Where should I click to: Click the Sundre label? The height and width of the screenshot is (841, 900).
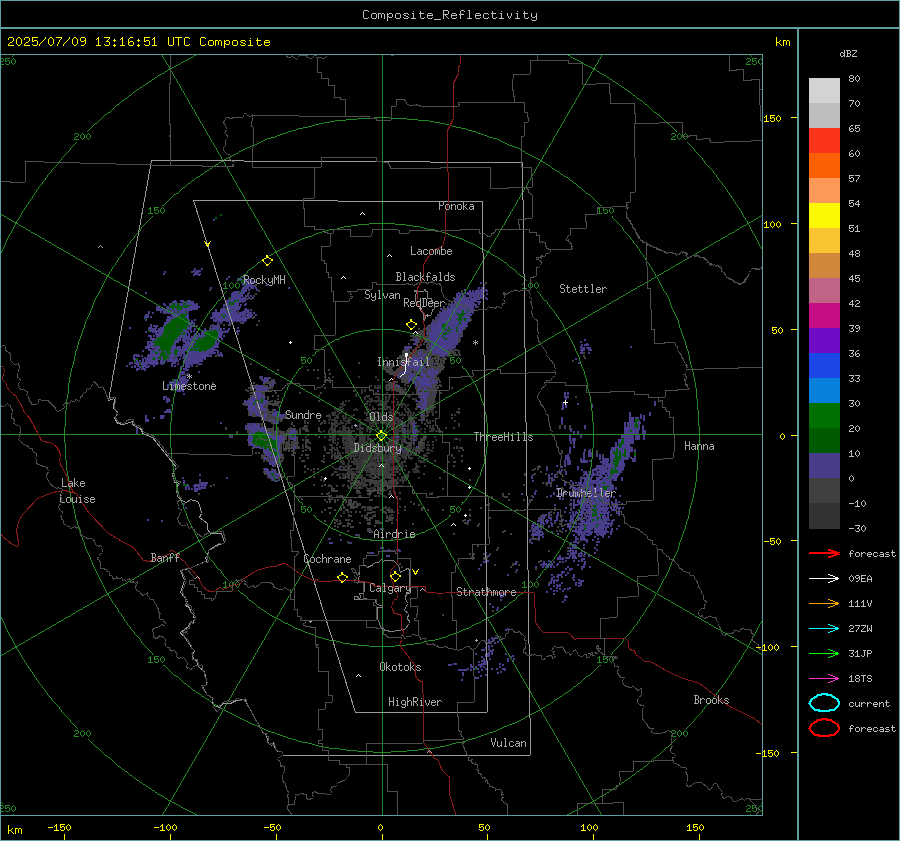[303, 414]
